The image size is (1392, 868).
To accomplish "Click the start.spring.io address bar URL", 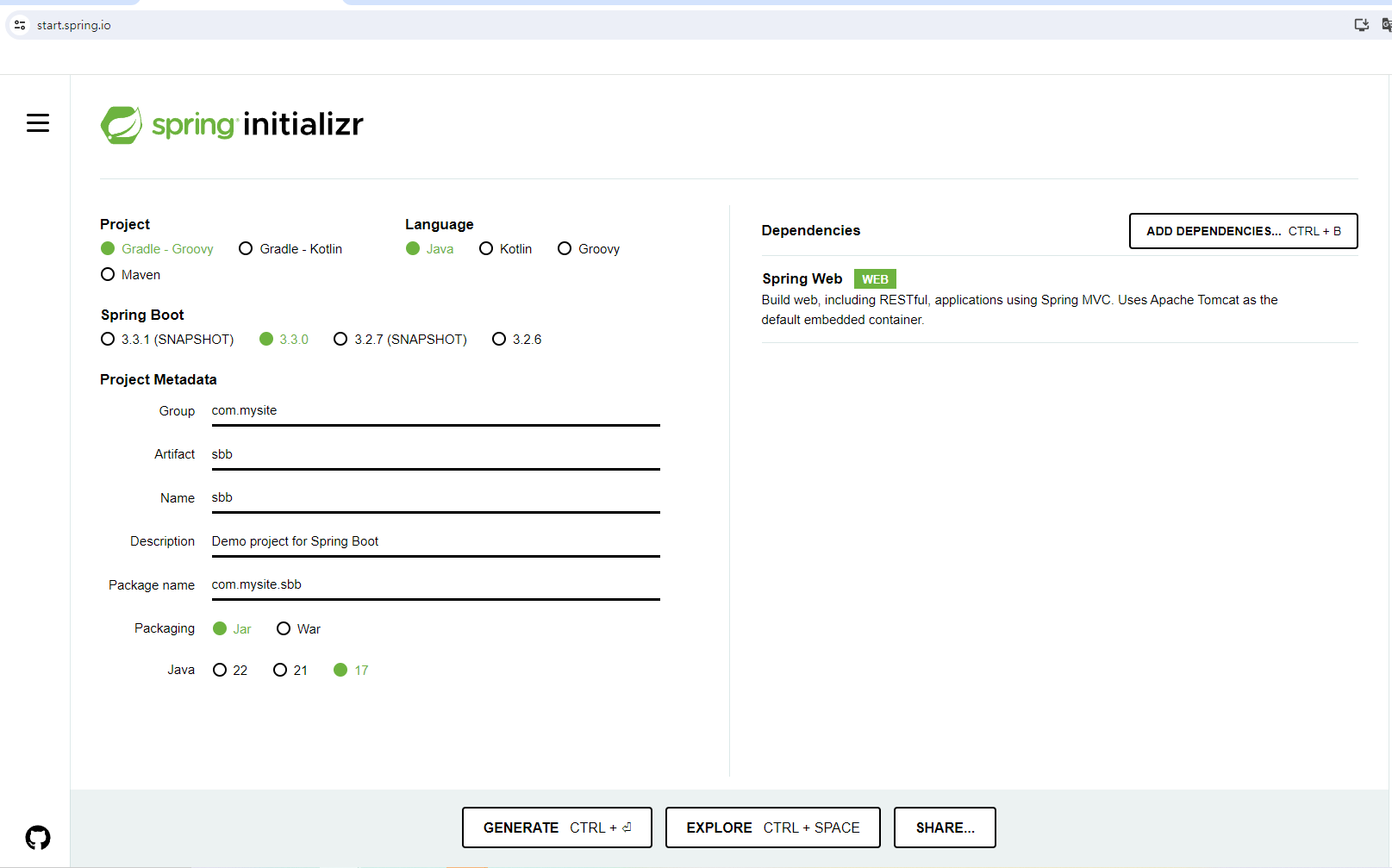I will 74,25.
